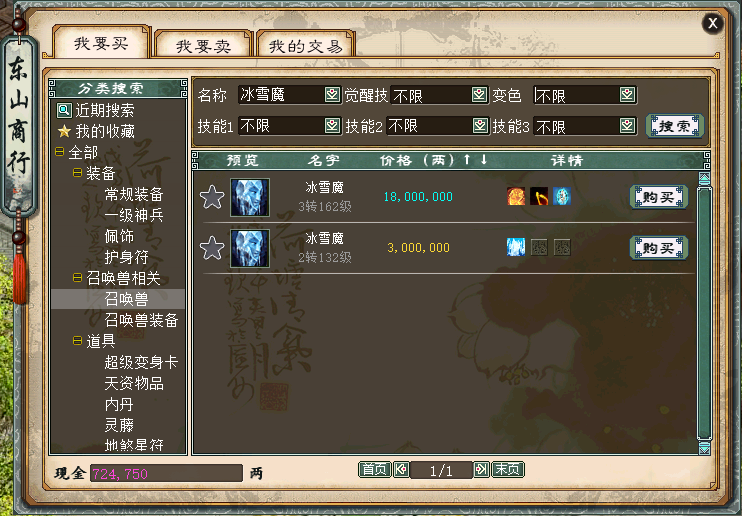Sort price ascending with up arrow
The image size is (742, 516).
click(x=467, y=160)
